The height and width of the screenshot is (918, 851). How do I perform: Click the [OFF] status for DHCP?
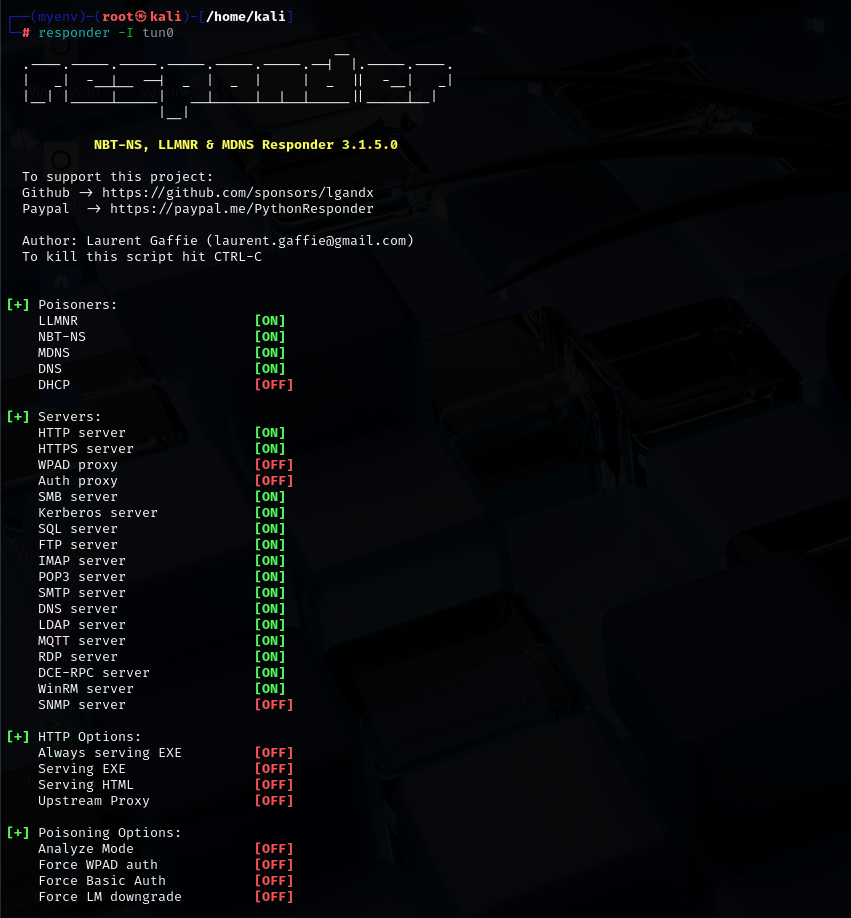tap(273, 385)
